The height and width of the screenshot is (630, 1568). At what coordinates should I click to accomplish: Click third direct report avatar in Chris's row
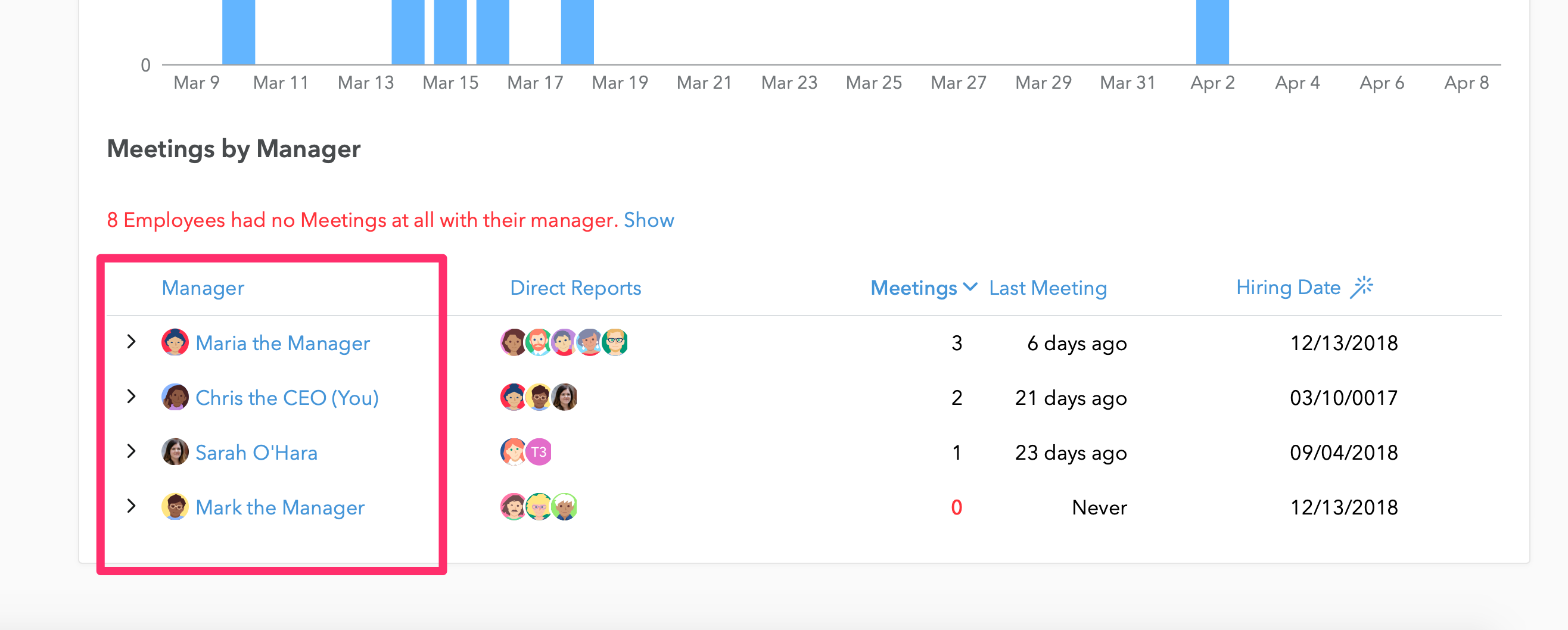(564, 397)
